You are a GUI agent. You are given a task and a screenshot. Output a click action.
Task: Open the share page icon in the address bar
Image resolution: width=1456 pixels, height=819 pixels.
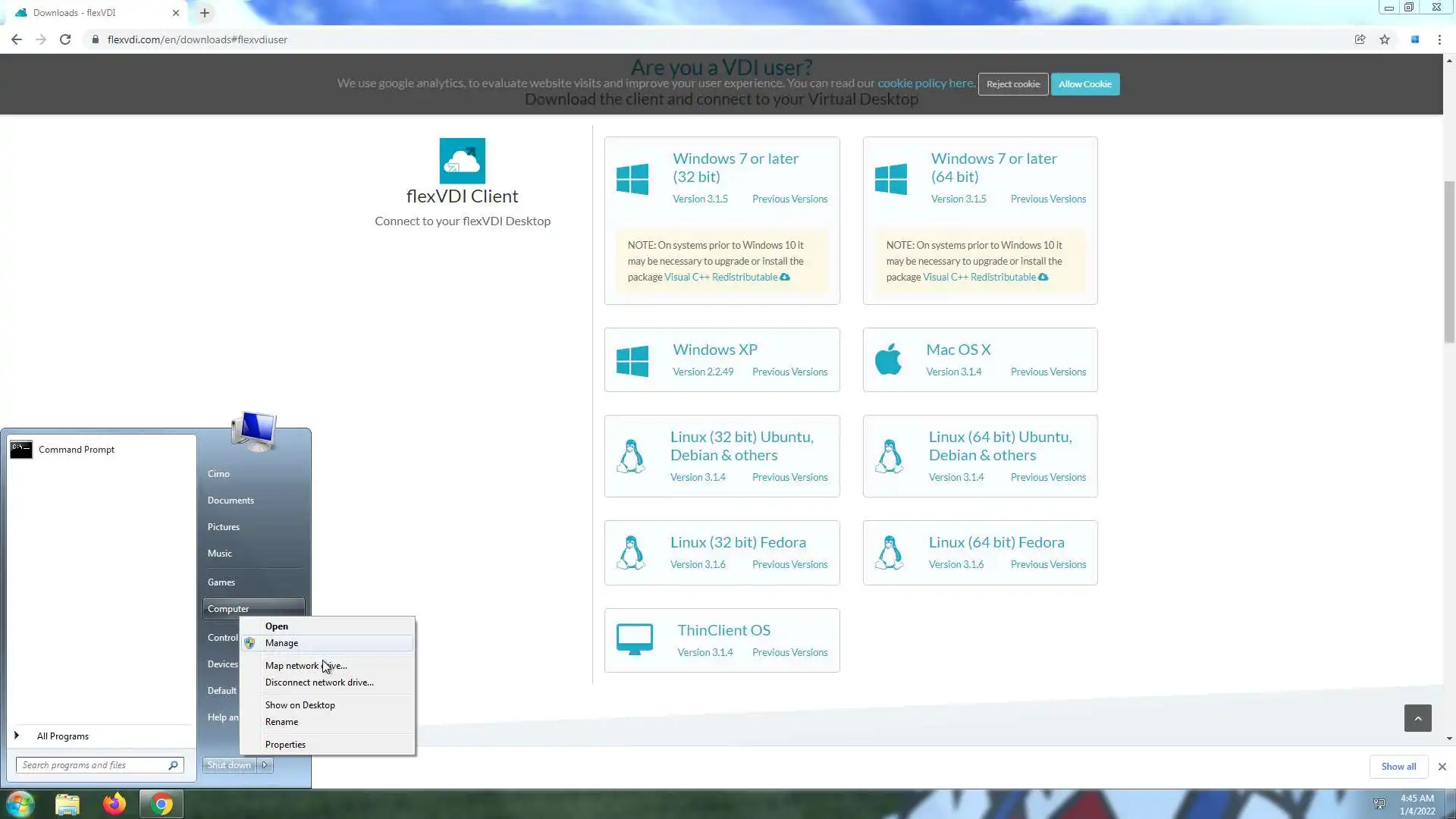point(1360,39)
